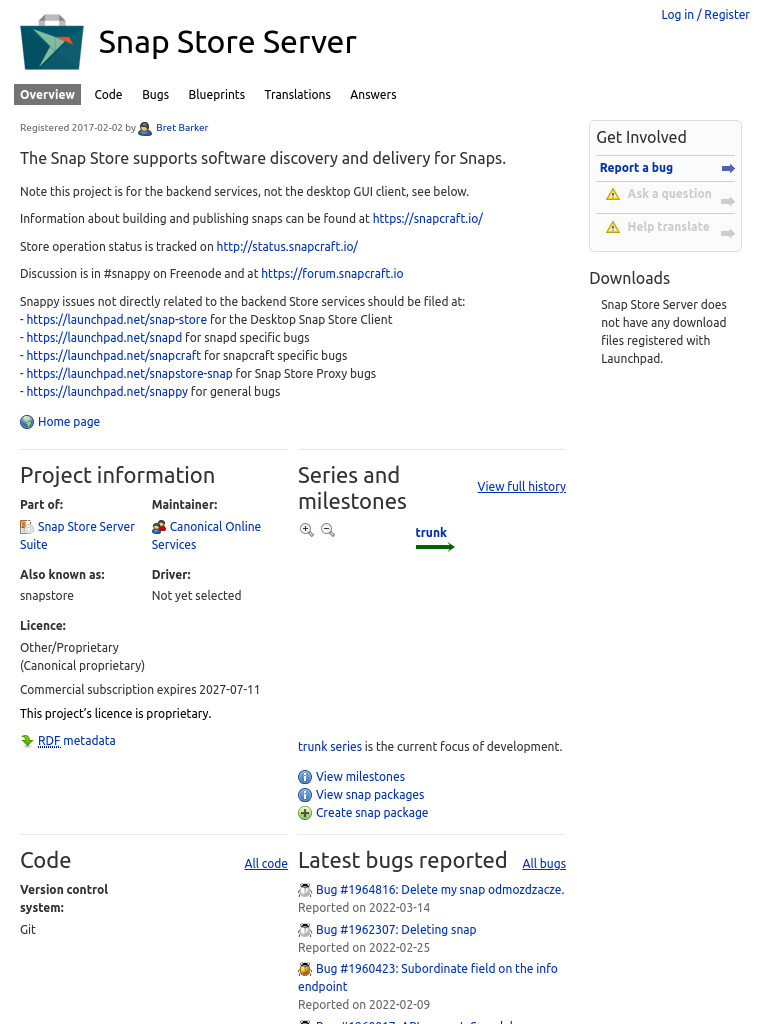Click the info icon beside View milestones
Viewport: 768px width, 1024px height.
(305, 776)
